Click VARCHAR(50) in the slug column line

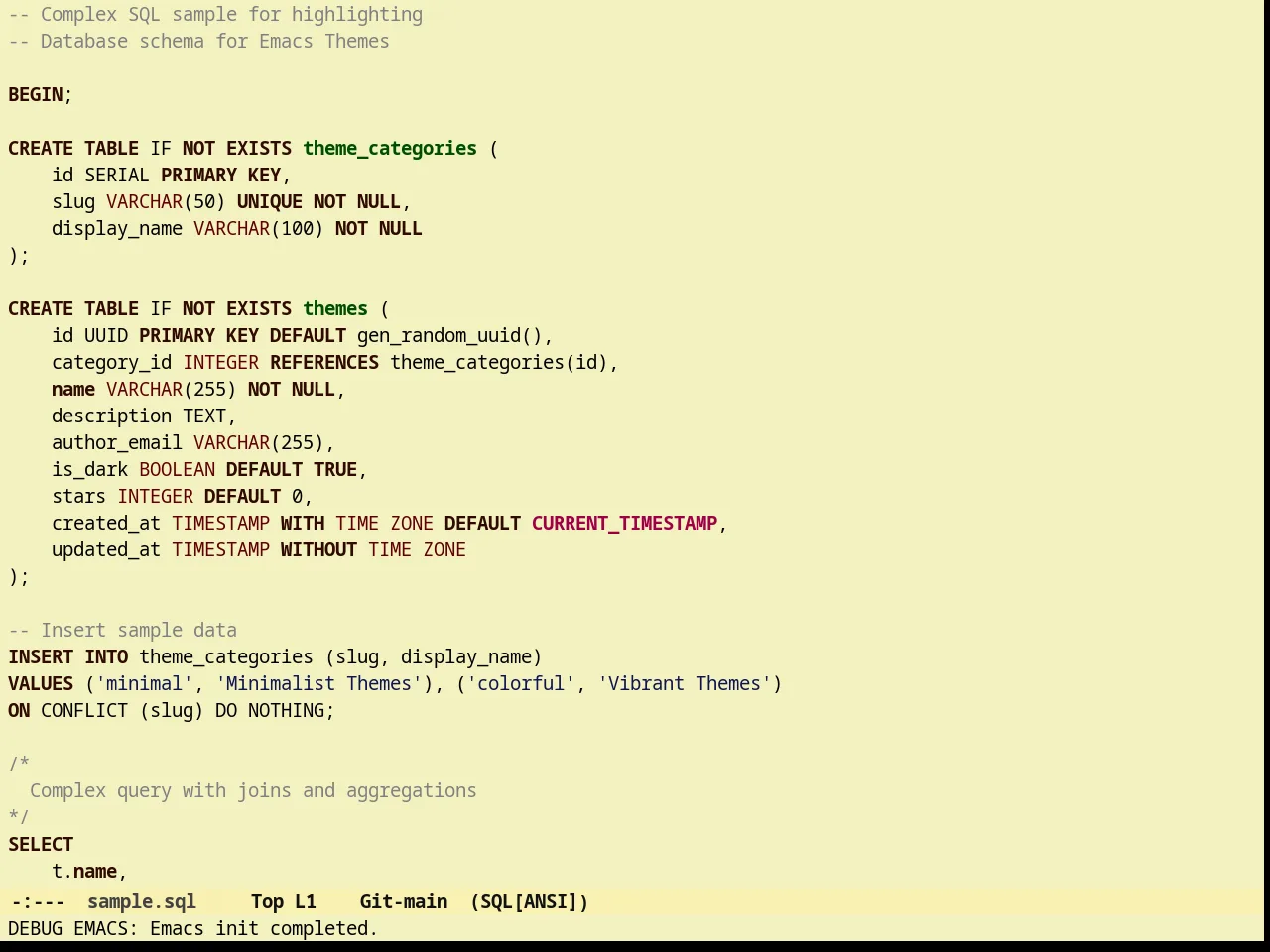pos(166,202)
